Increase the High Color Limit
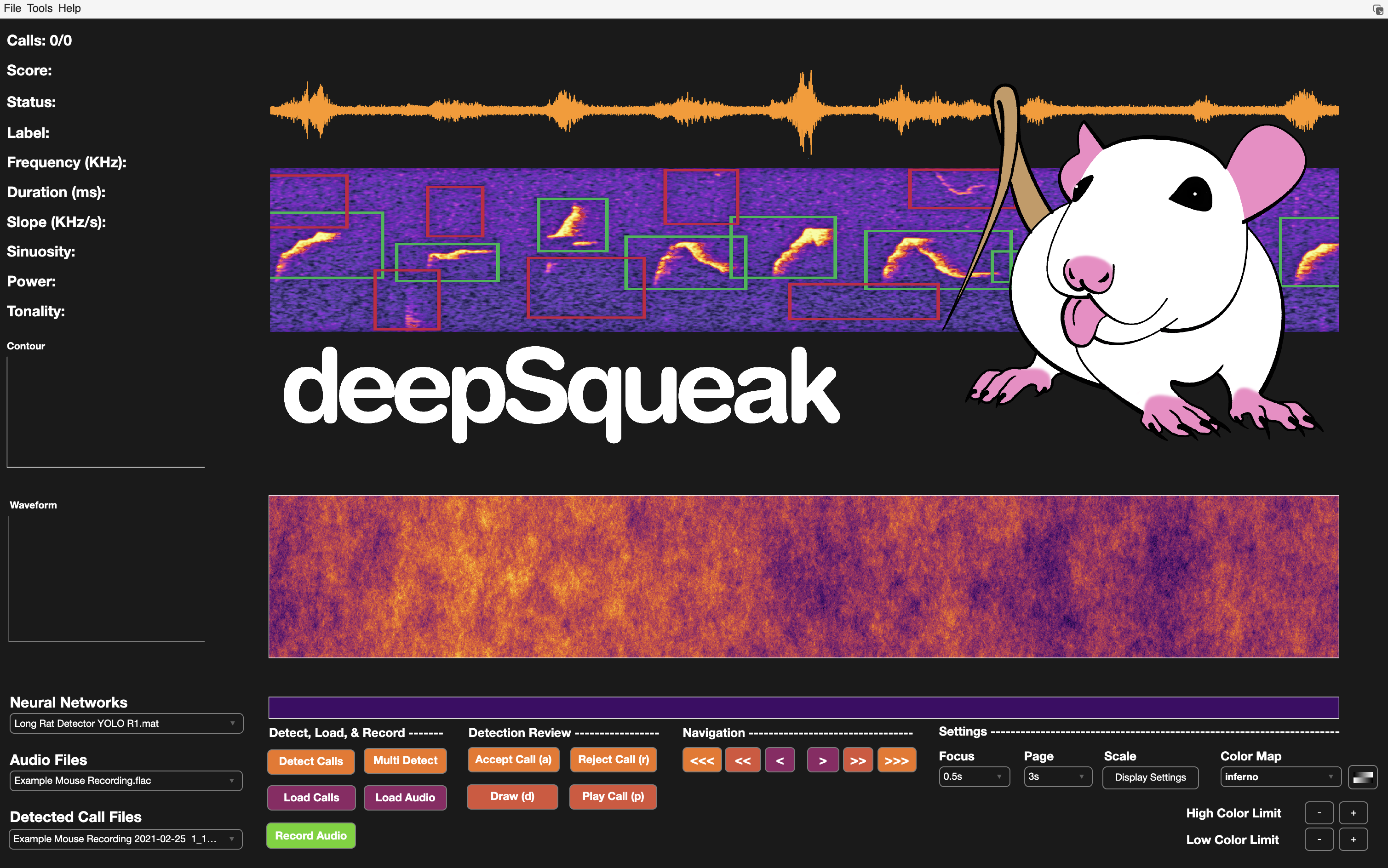1388x868 pixels. pos(1354,813)
